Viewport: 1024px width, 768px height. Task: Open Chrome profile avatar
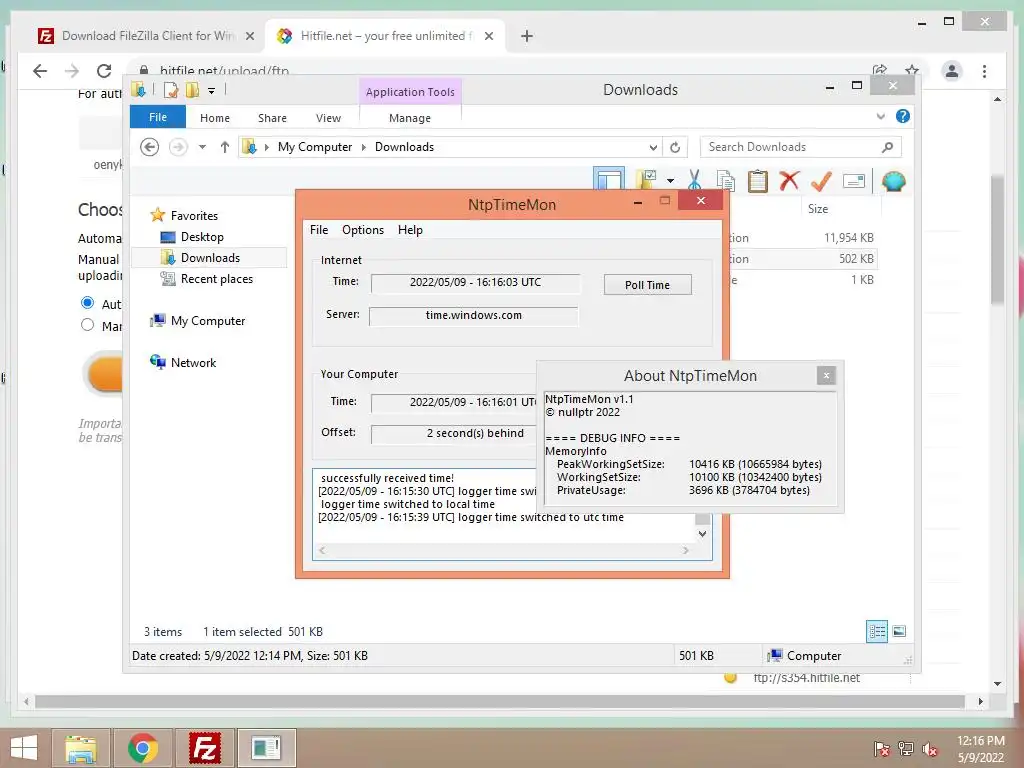coord(952,71)
